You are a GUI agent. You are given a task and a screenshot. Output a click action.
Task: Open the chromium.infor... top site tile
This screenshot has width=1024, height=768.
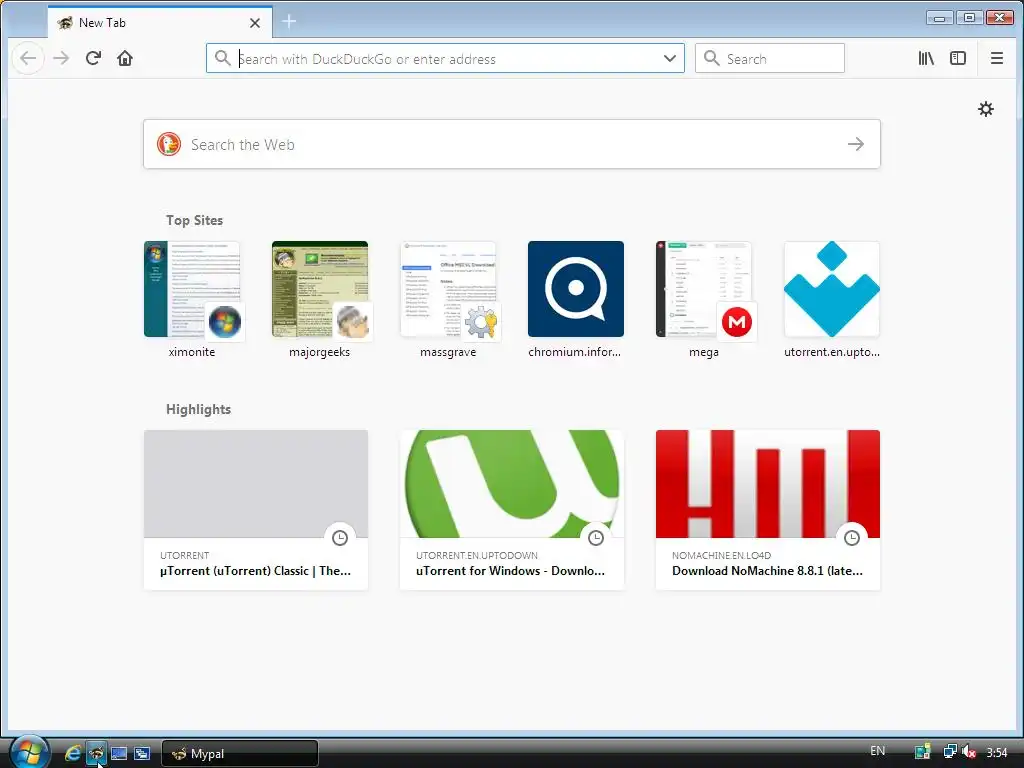pyautogui.click(x=576, y=289)
